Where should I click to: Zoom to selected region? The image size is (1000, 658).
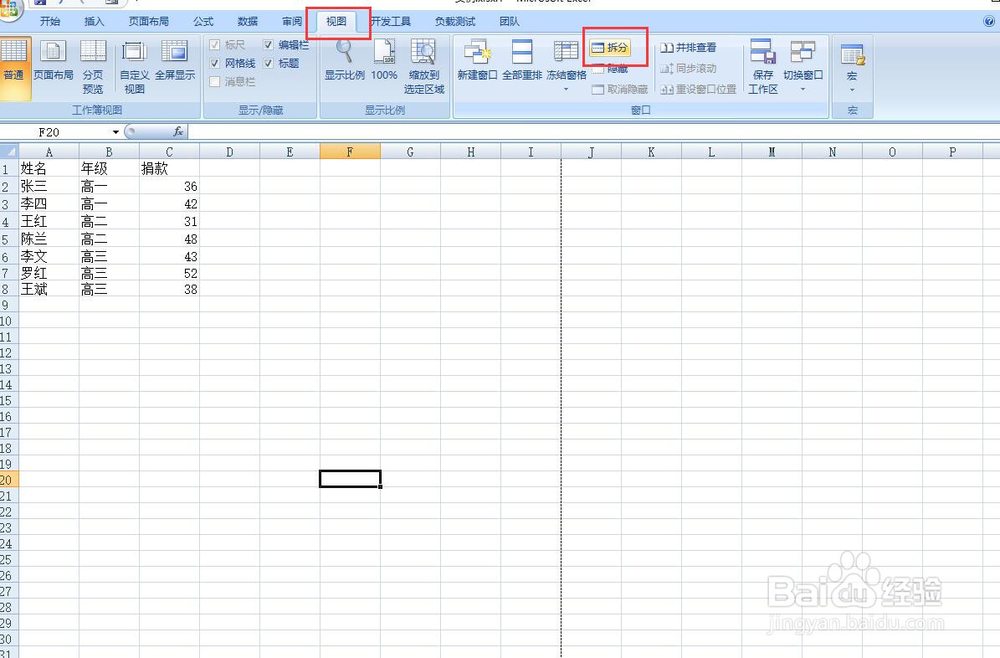coord(423,66)
